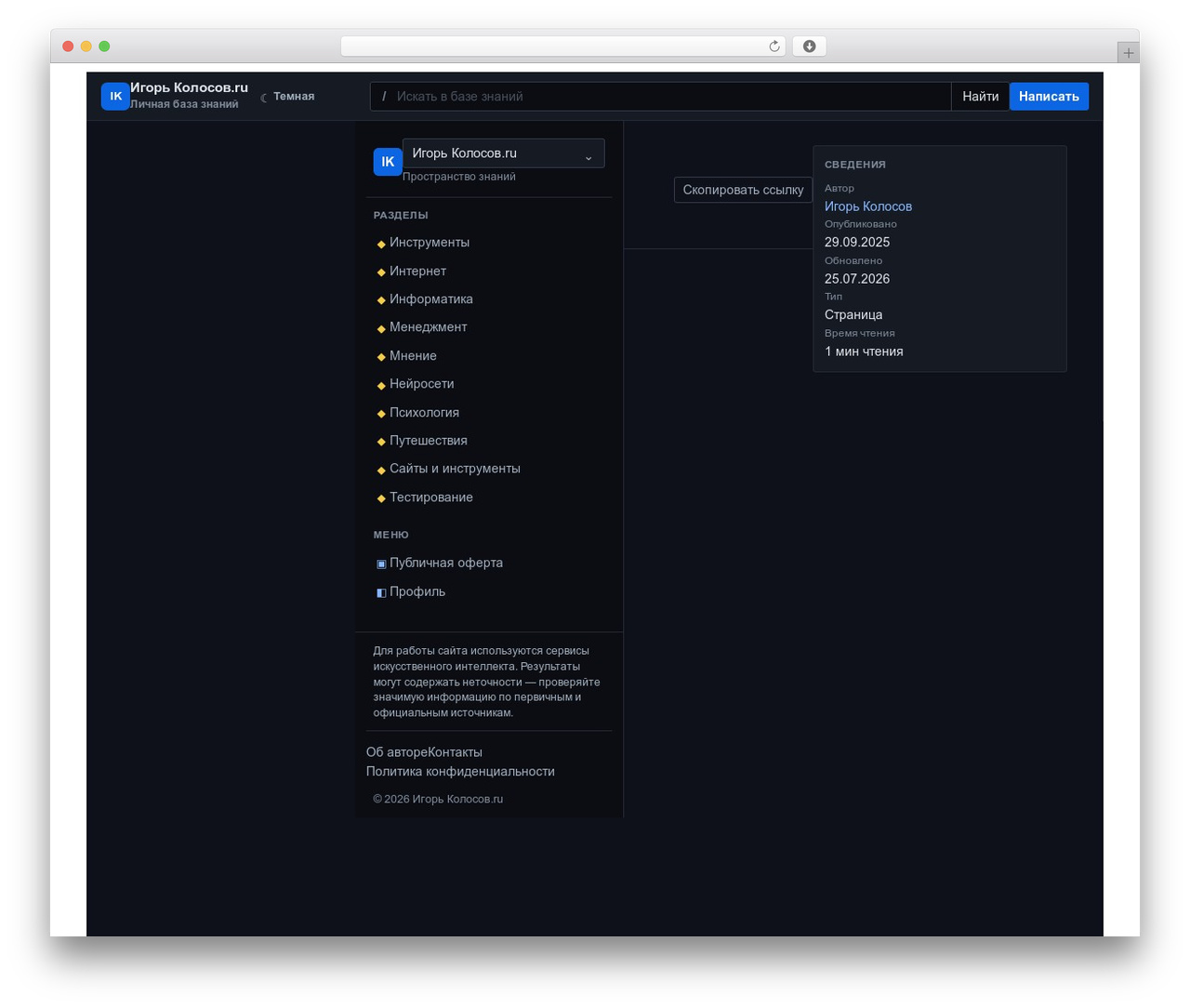This screenshot has height=1008, width=1190.
Task: Open the Контакты footer link
Action: tap(455, 752)
